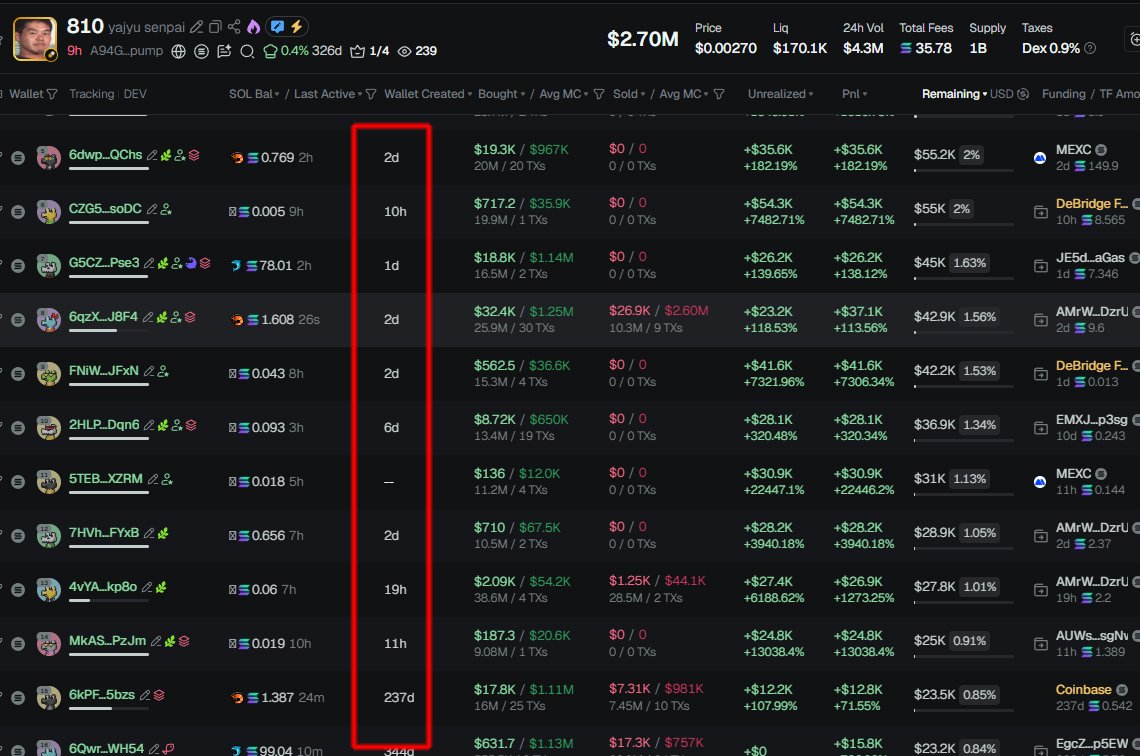Open wallet link 2HLP...Dqn6
Image resolution: width=1140 pixels, height=756 pixels.
coord(104,425)
